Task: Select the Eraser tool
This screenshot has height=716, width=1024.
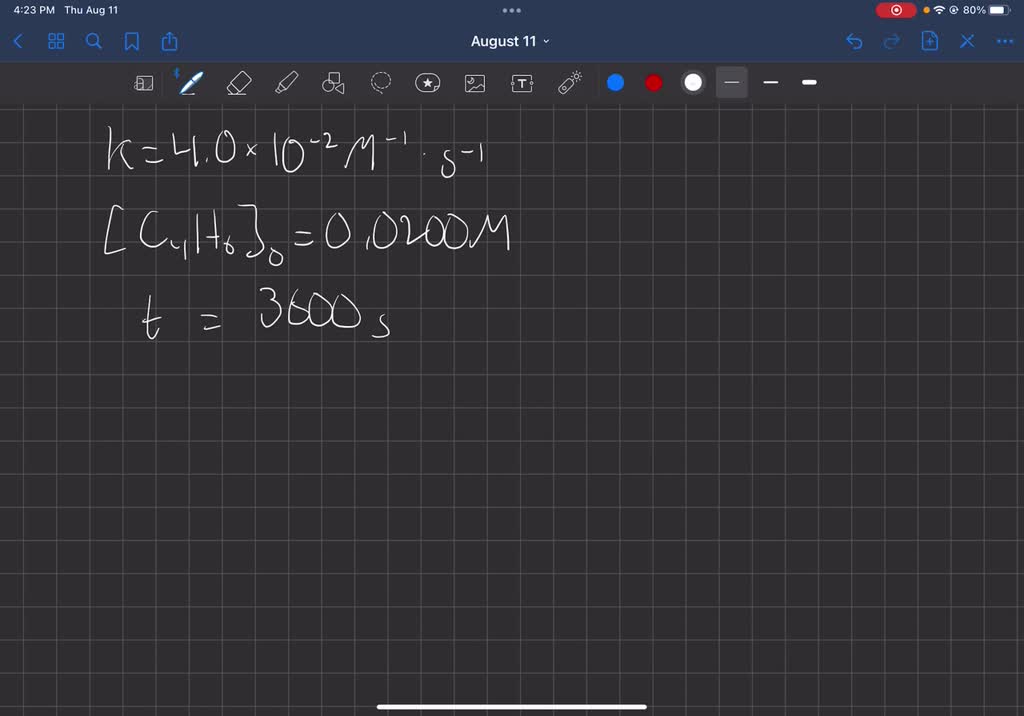Action: (x=238, y=83)
